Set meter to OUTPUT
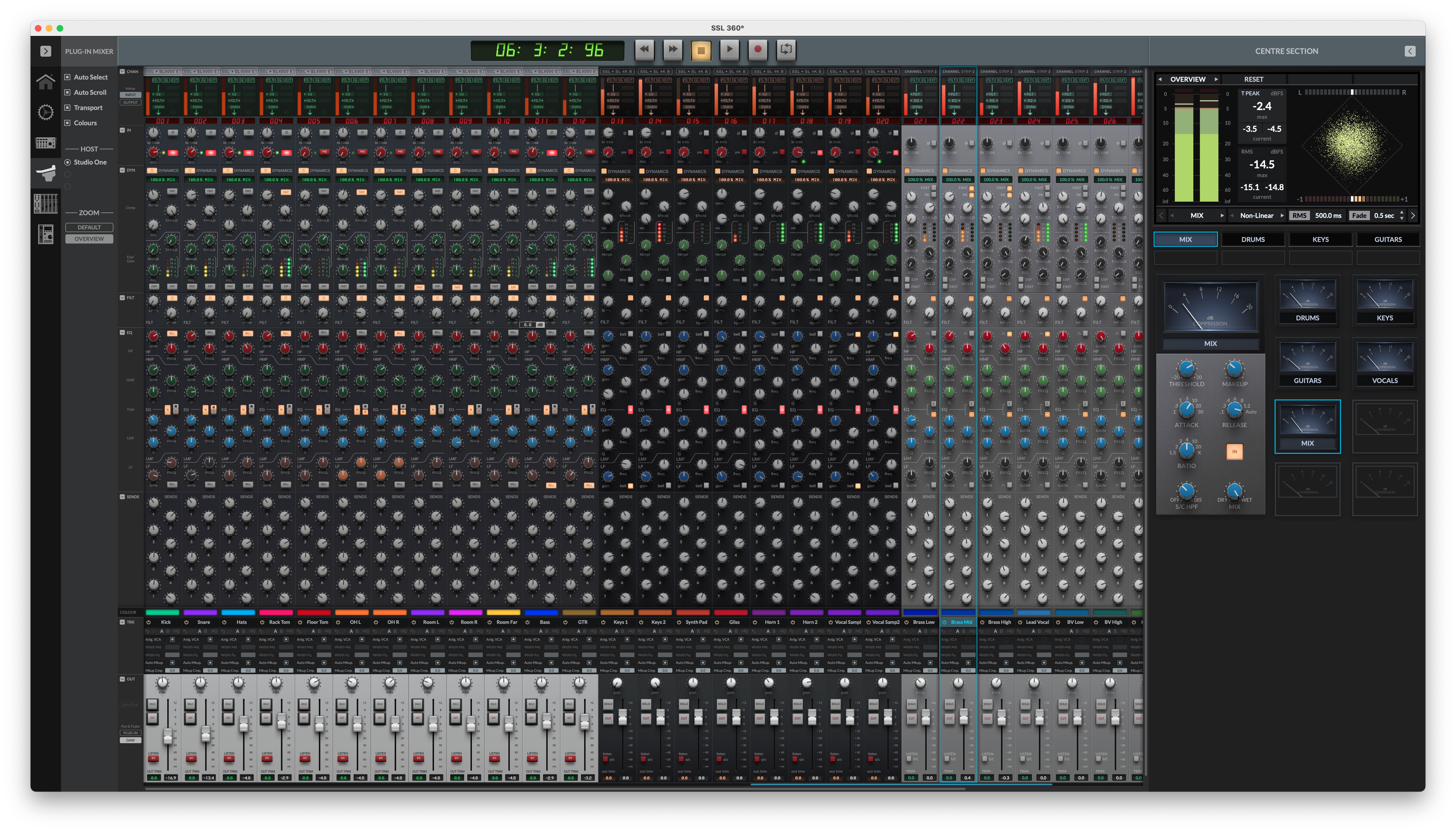Screen dimensions: 1456x832 130,102
